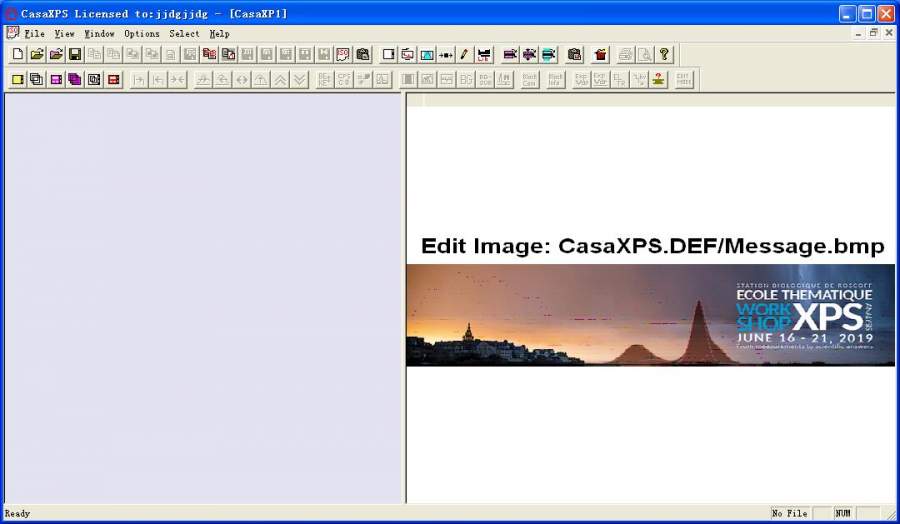The width and height of the screenshot is (900, 524).
Task: Click the XPS workshop banner image
Action: (x=650, y=315)
